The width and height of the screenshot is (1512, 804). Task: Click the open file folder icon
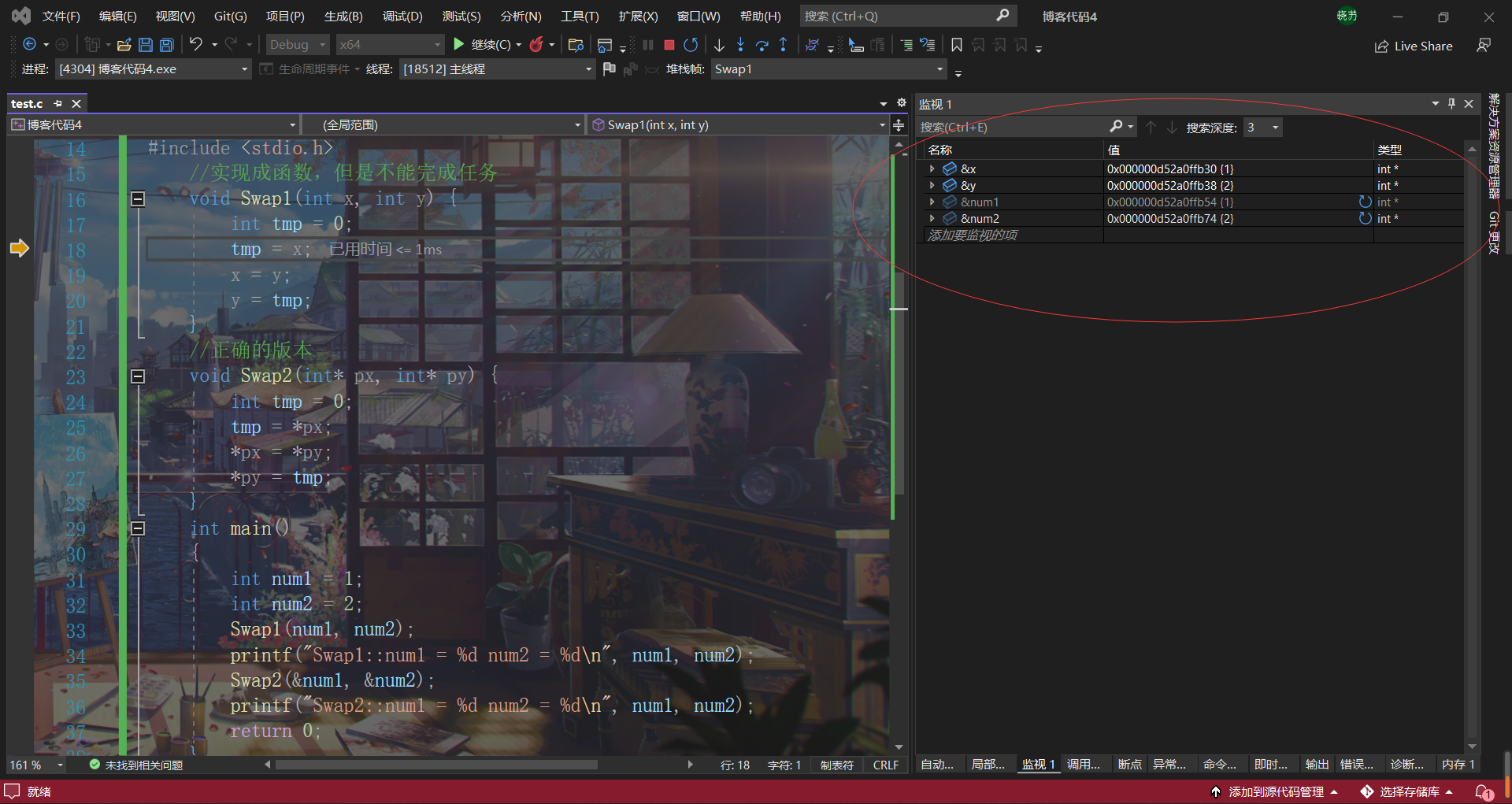pos(124,45)
